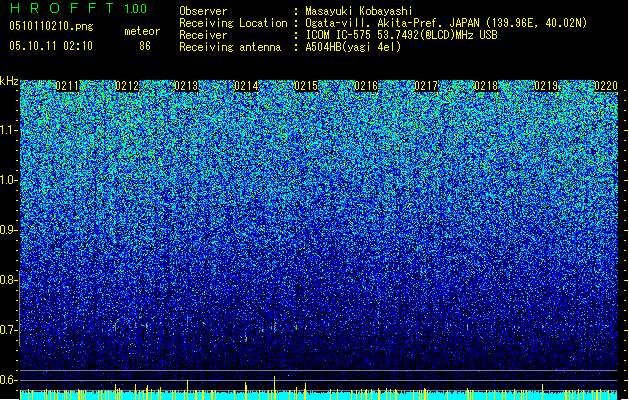Select the 0213 time marker
The height and width of the screenshot is (400, 629).
(187, 86)
